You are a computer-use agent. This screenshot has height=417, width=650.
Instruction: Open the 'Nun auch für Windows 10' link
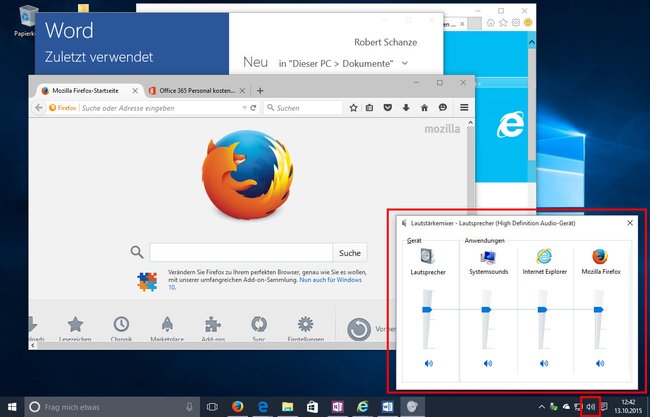click(x=331, y=280)
